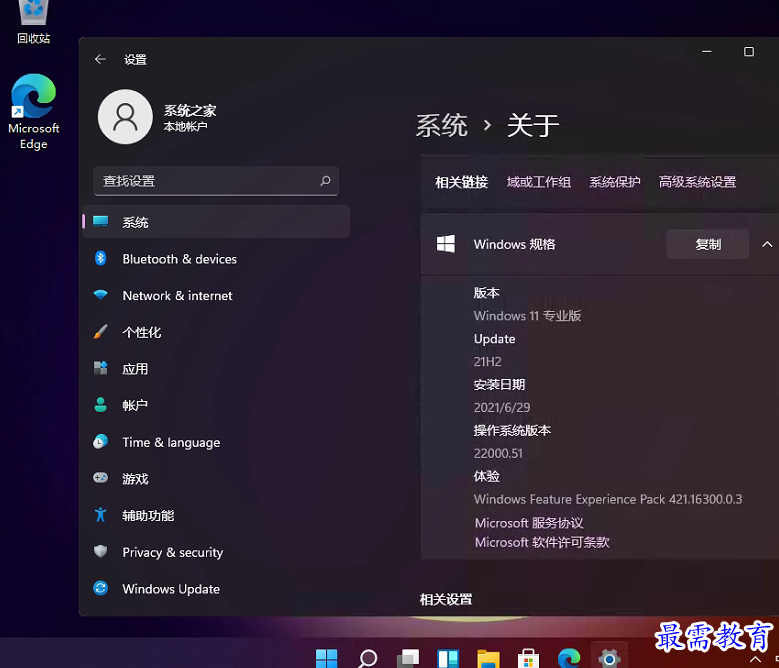Select the 21H2 update value

(487, 361)
